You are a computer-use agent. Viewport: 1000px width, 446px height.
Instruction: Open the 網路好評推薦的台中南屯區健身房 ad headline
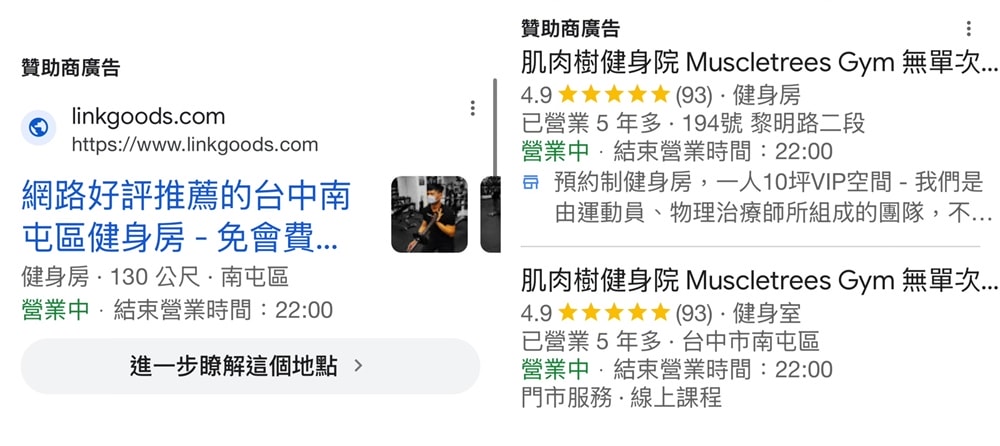[186, 216]
